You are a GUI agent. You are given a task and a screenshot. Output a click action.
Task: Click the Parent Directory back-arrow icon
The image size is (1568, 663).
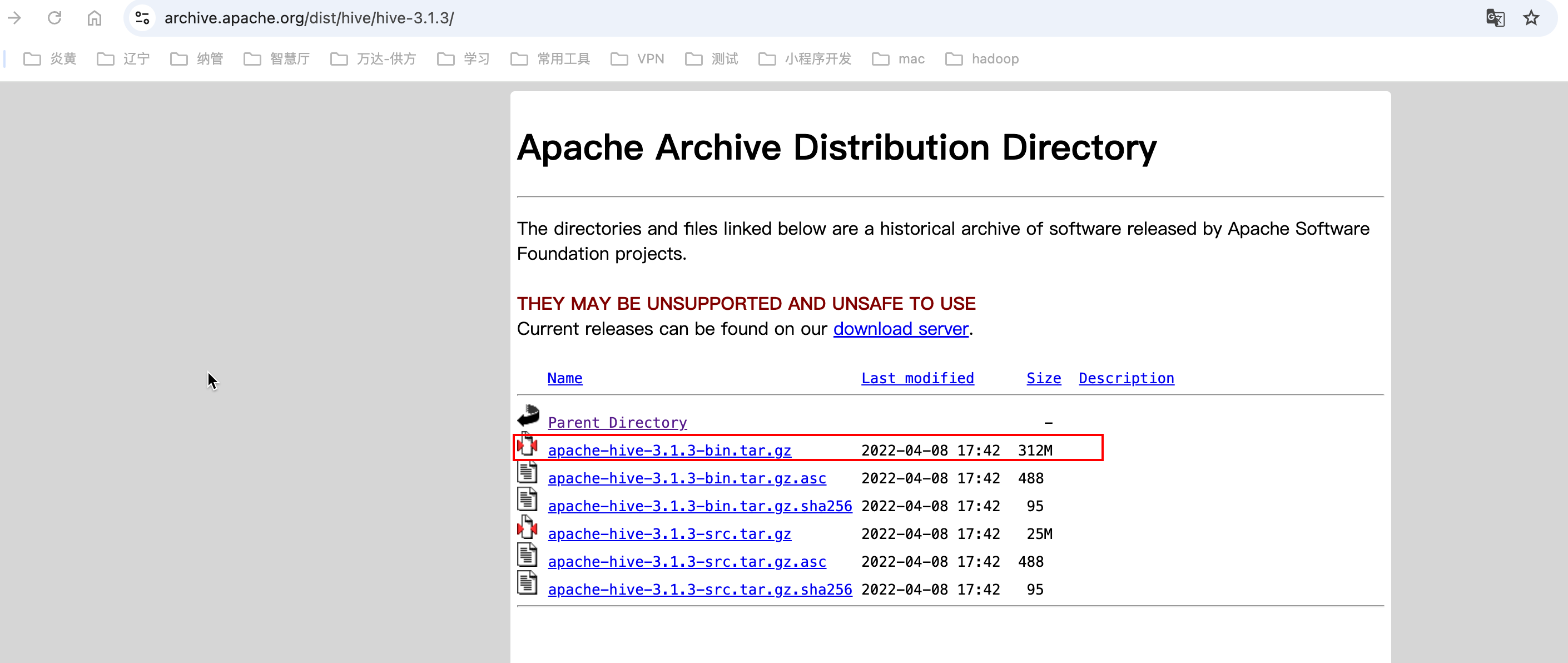click(x=528, y=417)
